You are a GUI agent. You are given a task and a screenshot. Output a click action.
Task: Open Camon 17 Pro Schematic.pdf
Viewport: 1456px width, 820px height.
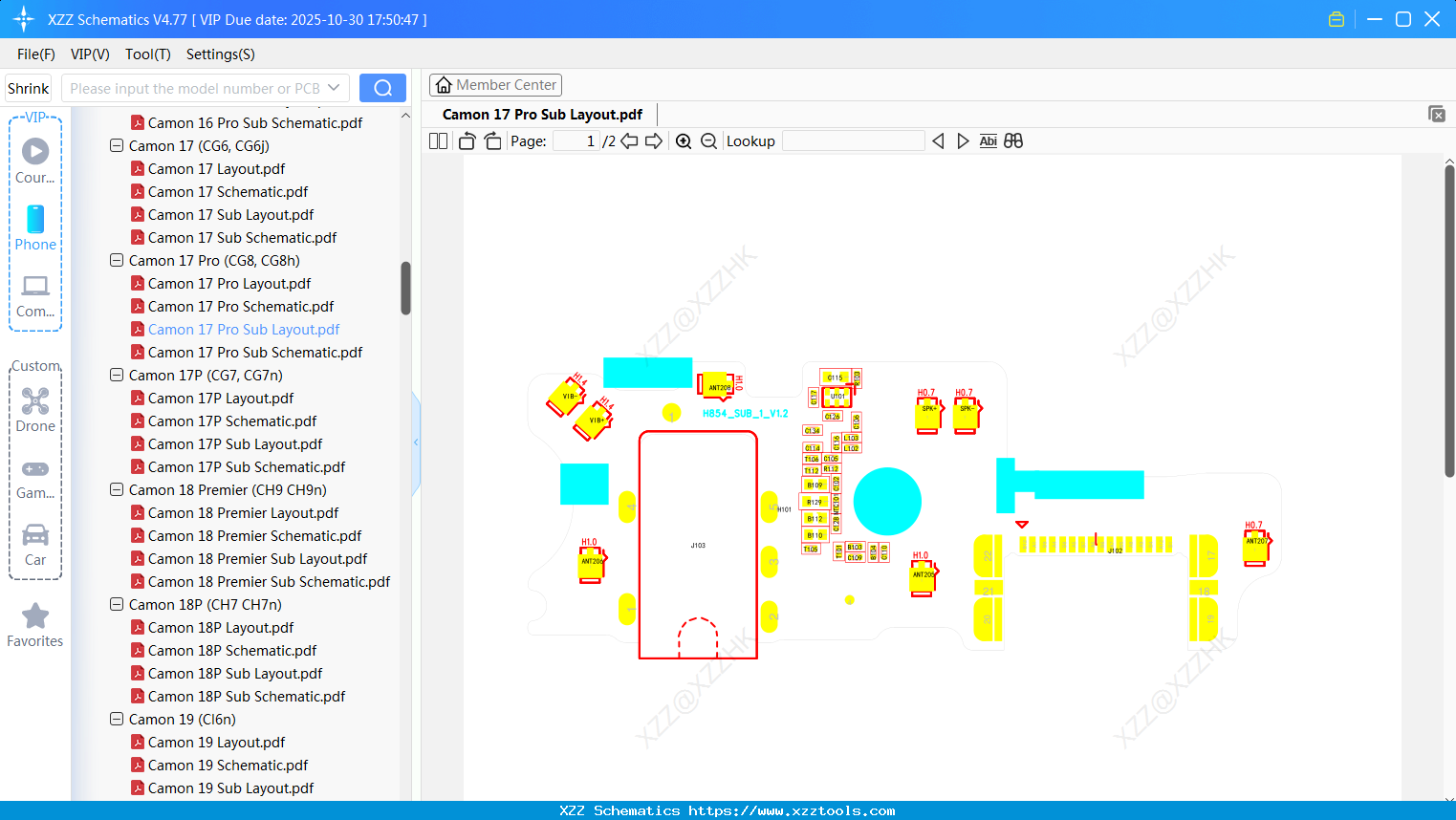(x=241, y=307)
